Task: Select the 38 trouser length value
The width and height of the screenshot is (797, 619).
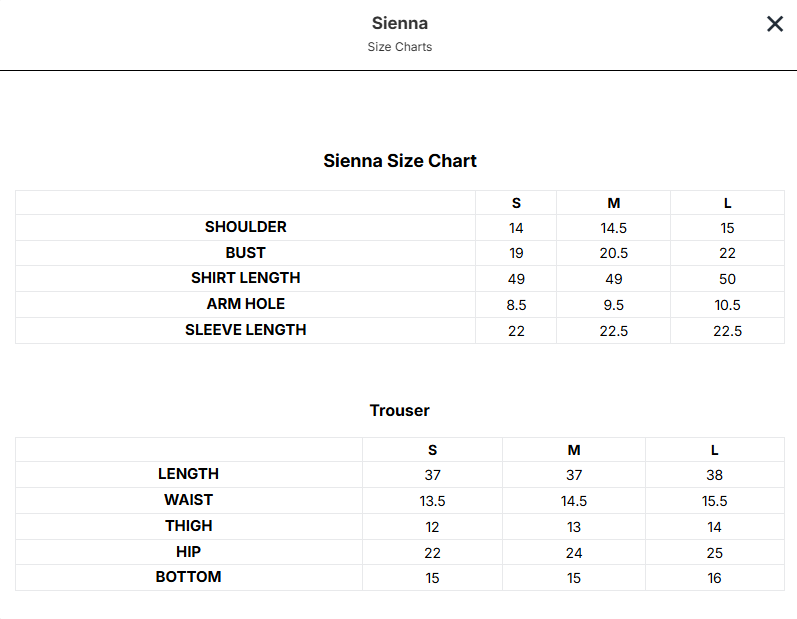Action: pos(715,475)
